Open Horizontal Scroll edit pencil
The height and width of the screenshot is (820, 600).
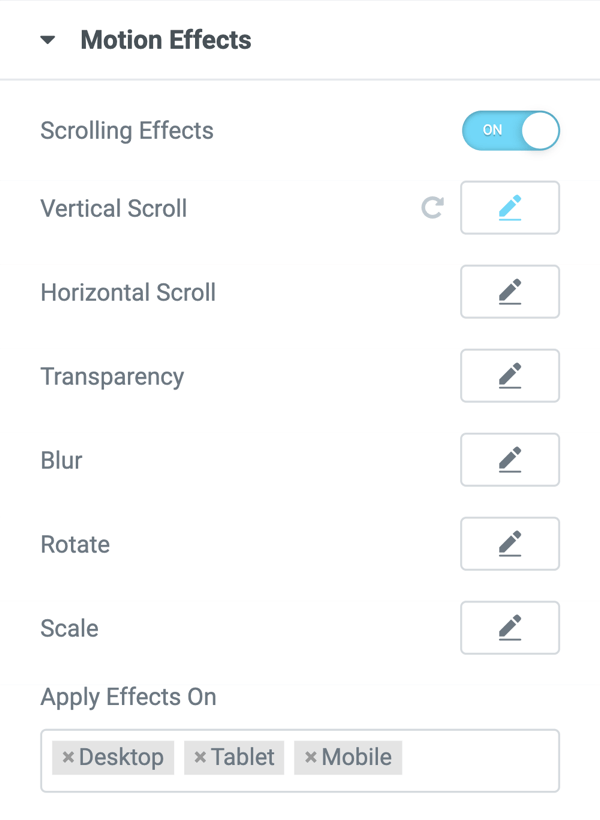510,292
